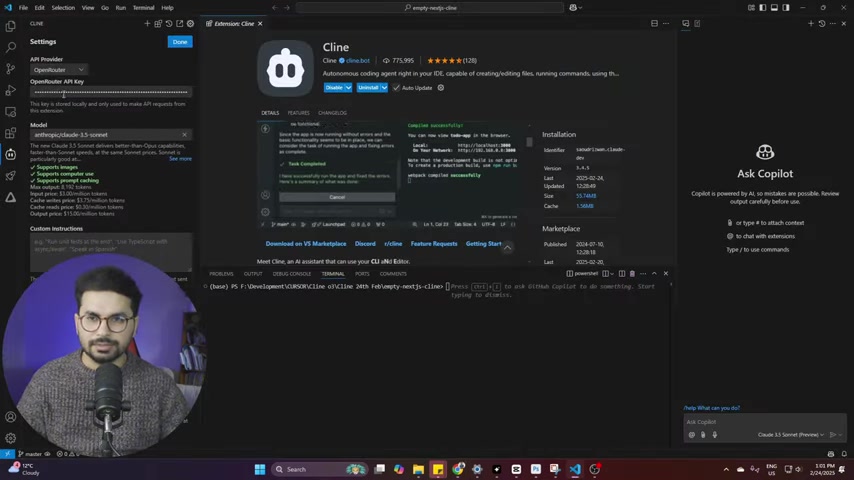Toggle bottom panel layout button
The image size is (854, 480).
pyautogui.click(x=774, y=8)
